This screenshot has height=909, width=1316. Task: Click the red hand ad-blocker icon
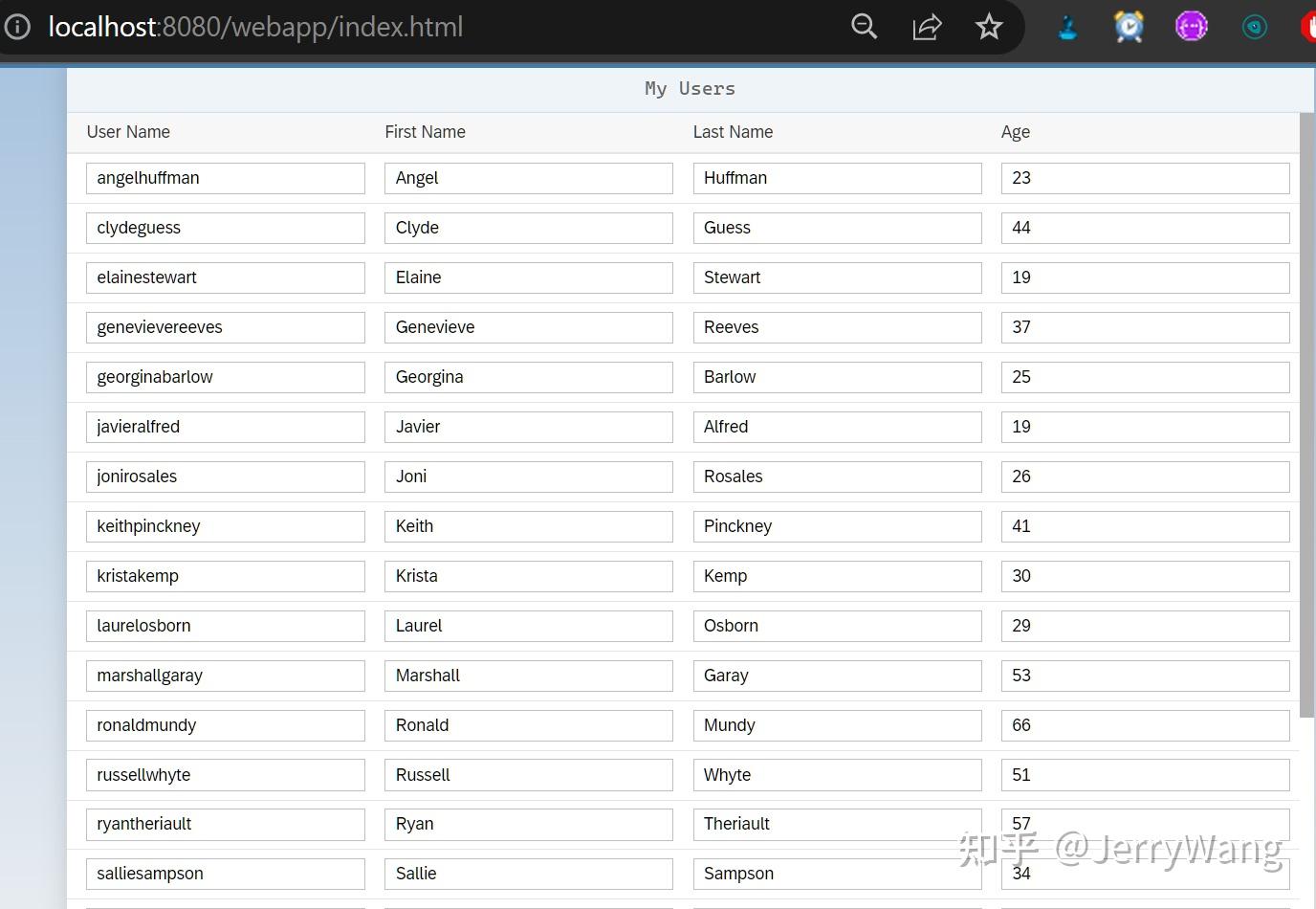pyautogui.click(x=1308, y=27)
